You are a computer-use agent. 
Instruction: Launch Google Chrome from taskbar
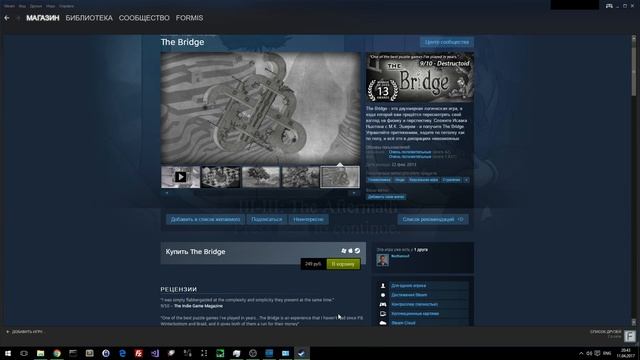57,353
